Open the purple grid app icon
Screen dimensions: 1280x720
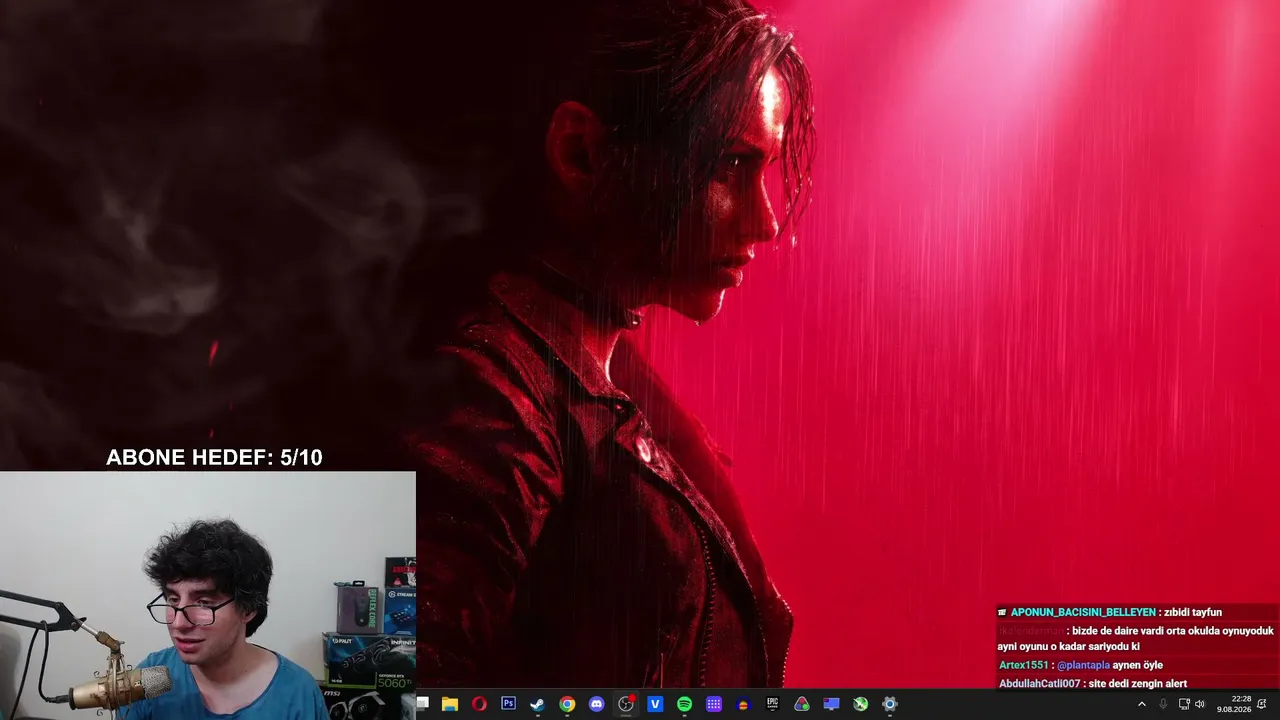pos(714,704)
